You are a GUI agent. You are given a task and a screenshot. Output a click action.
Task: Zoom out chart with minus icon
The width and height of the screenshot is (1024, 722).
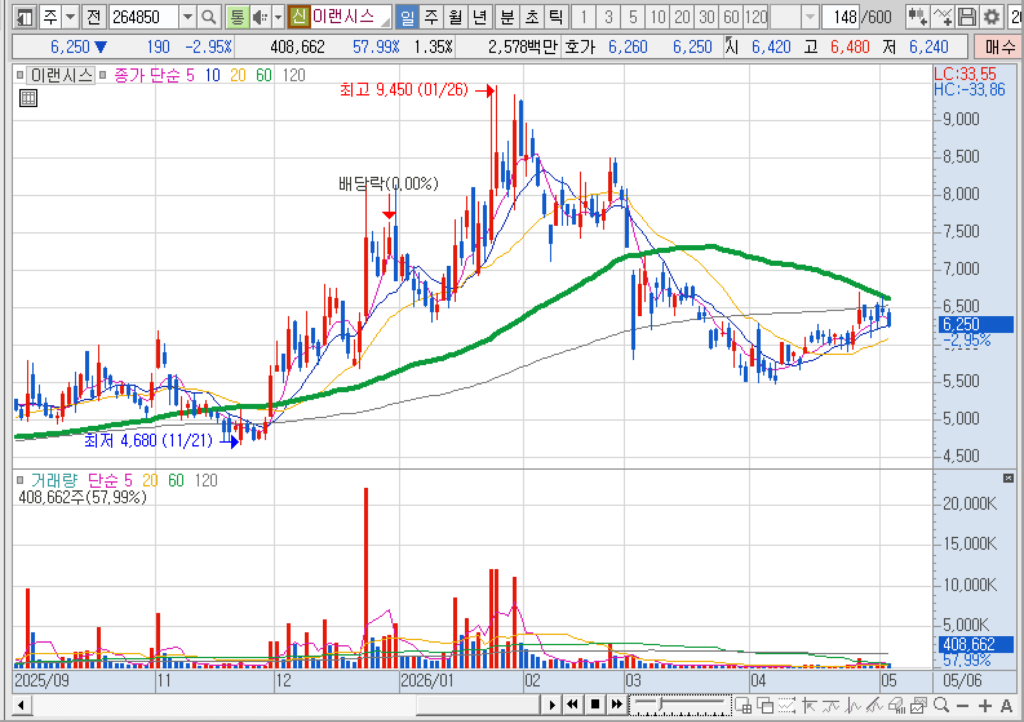click(x=962, y=705)
